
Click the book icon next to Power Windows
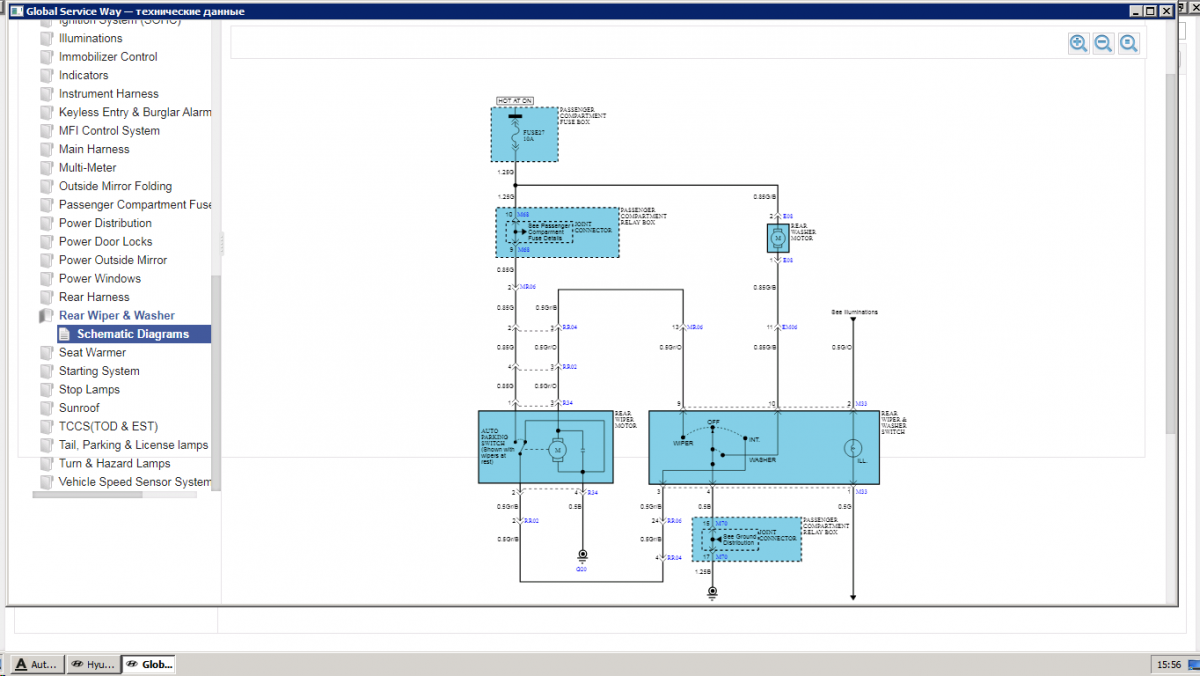[x=46, y=279]
